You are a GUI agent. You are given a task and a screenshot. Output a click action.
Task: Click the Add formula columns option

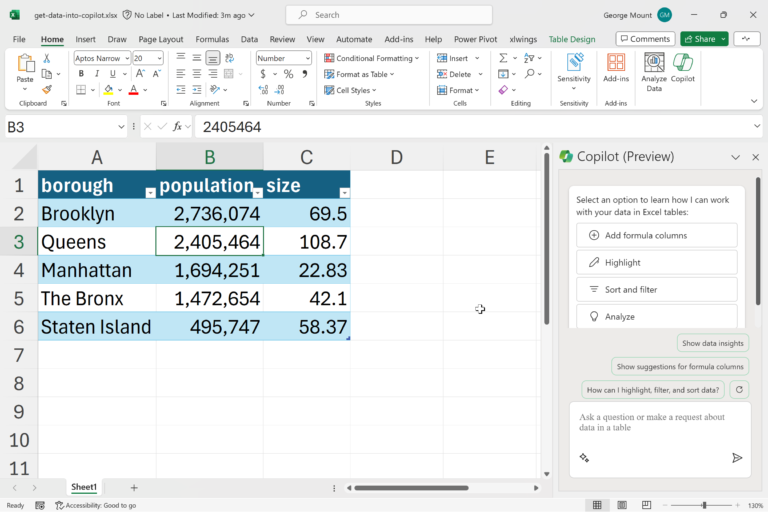point(656,235)
